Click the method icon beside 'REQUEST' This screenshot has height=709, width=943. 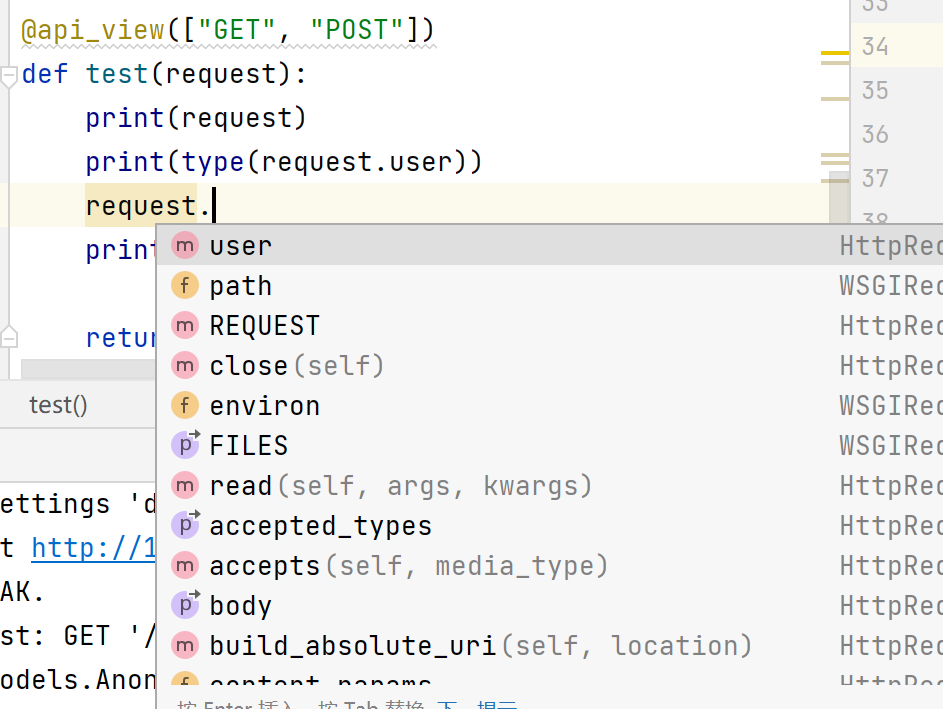point(185,326)
